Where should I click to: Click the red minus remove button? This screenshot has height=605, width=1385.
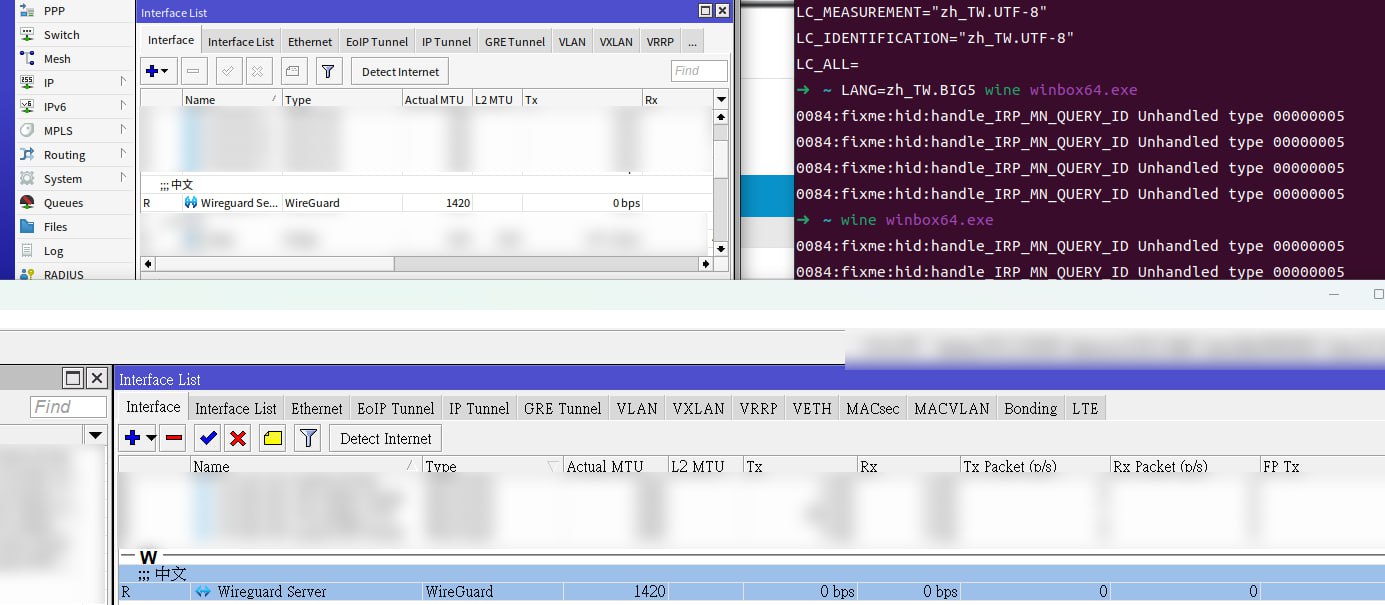point(174,438)
